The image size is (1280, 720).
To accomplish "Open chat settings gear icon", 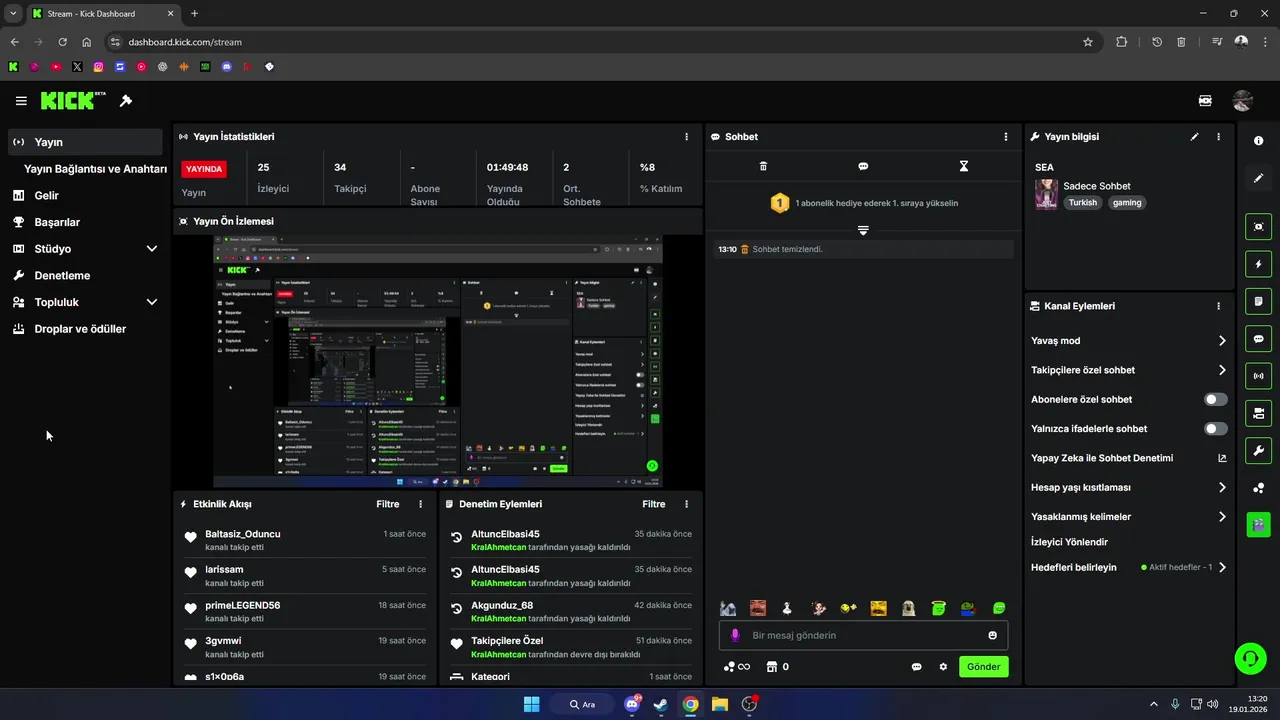I will (x=943, y=667).
